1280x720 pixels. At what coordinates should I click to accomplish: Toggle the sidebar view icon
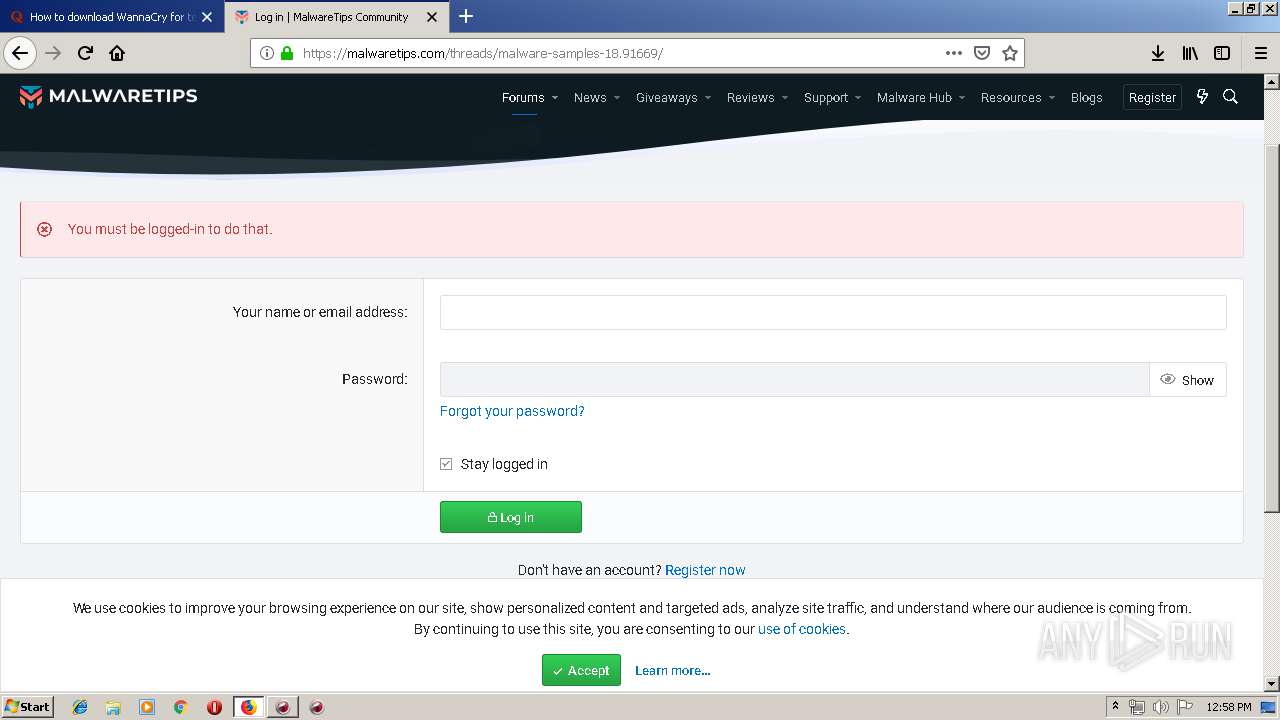tap(1222, 53)
